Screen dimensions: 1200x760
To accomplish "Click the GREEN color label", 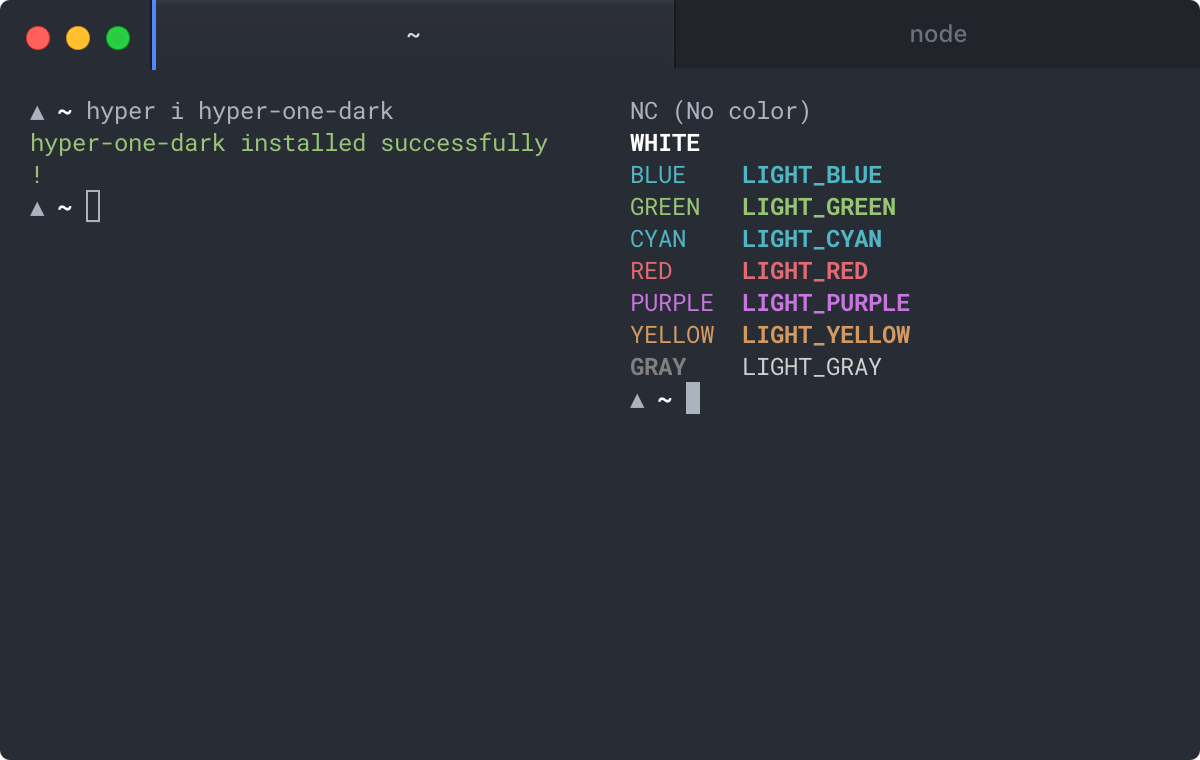I will click(665, 207).
